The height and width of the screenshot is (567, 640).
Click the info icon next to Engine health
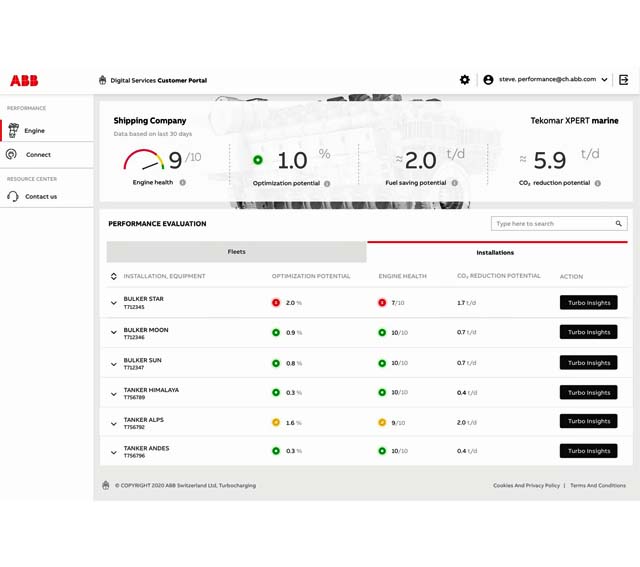click(182, 182)
